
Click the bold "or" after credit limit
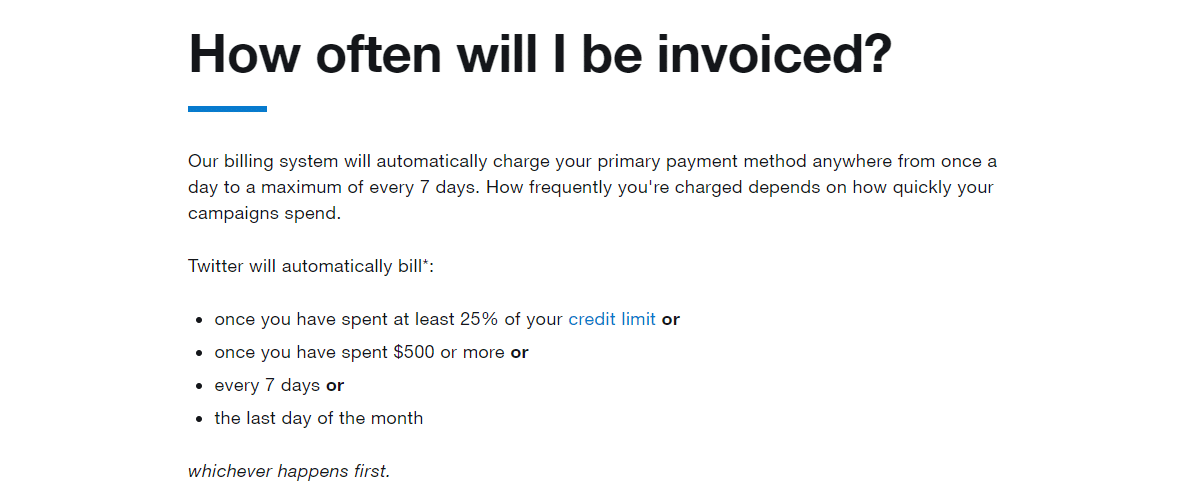671,320
